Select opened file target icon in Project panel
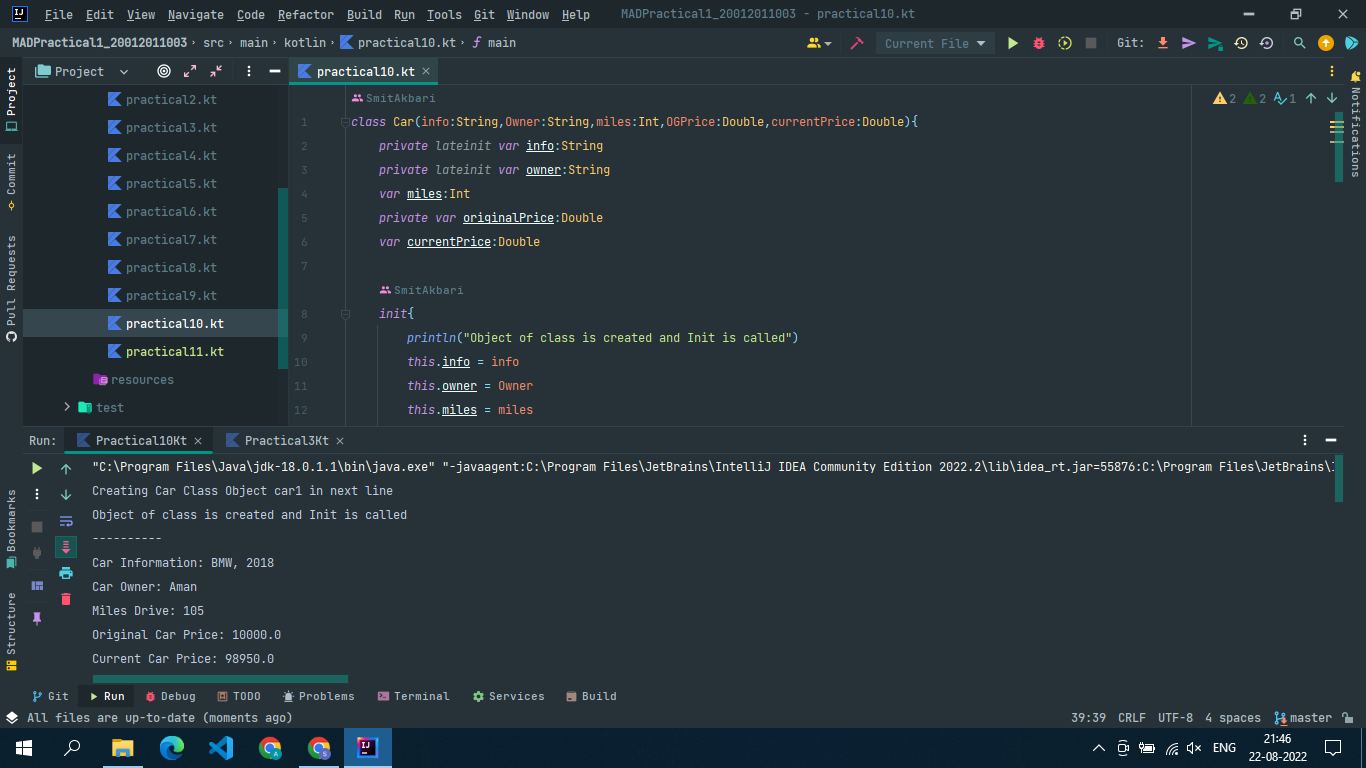 click(x=164, y=71)
